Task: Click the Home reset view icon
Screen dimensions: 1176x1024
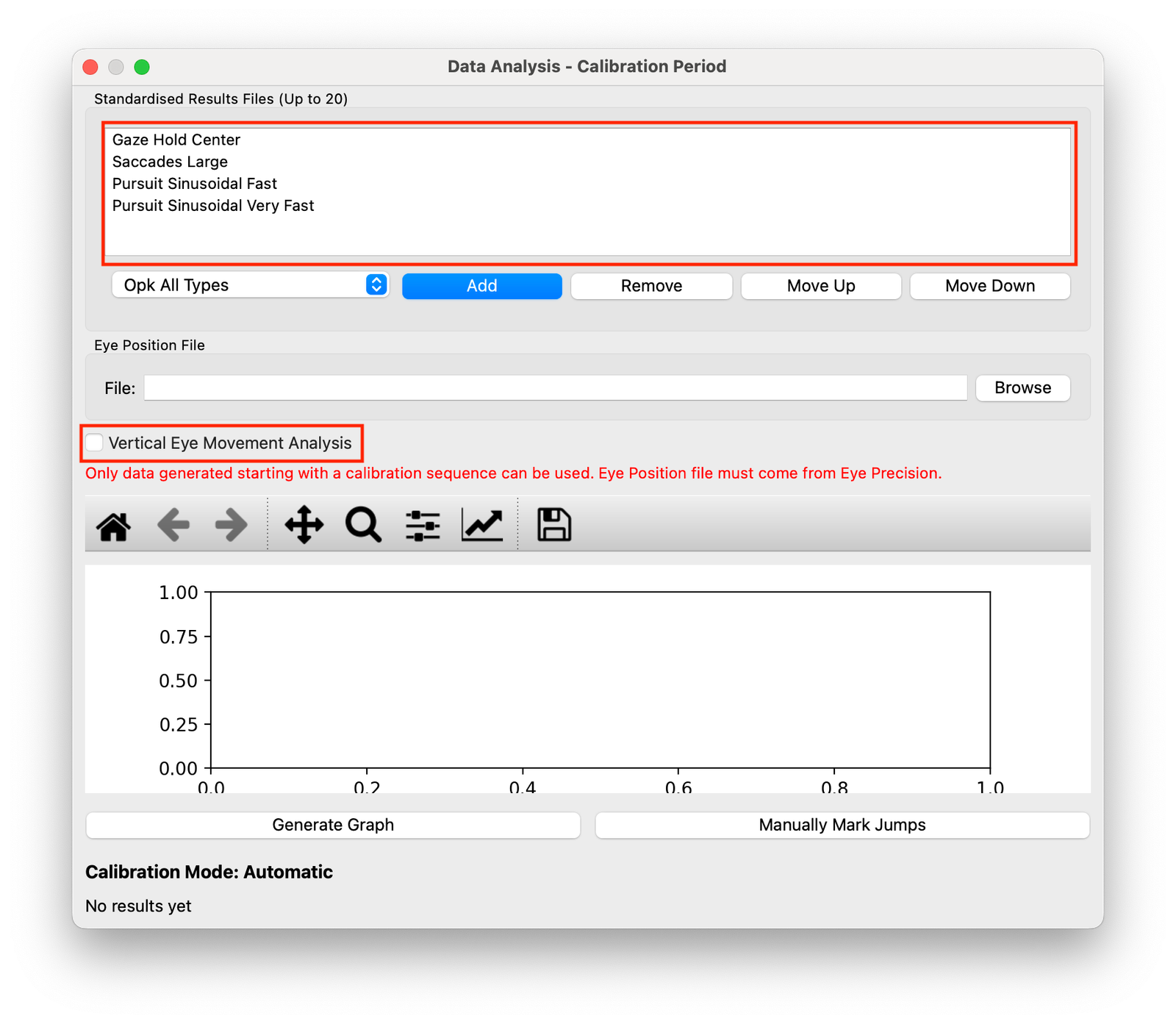Action: tap(114, 526)
